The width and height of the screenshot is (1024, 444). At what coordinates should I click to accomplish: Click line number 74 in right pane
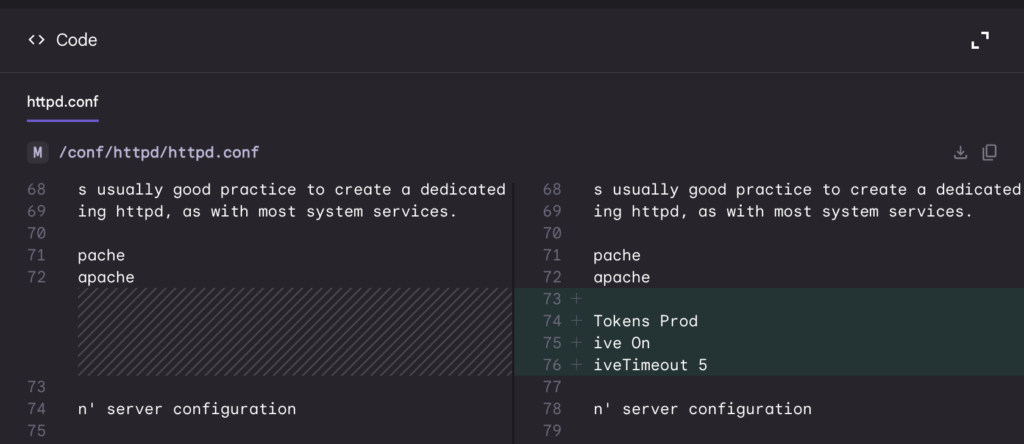click(552, 321)
